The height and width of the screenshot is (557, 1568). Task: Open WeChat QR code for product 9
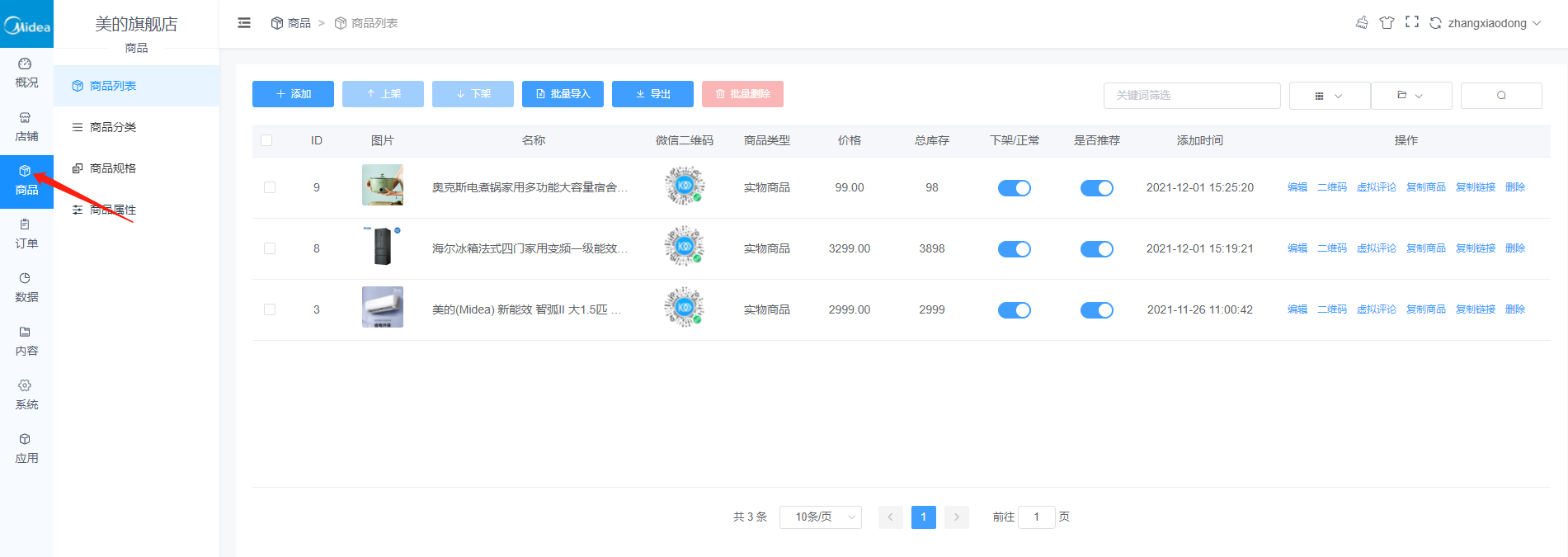(685, 186)
